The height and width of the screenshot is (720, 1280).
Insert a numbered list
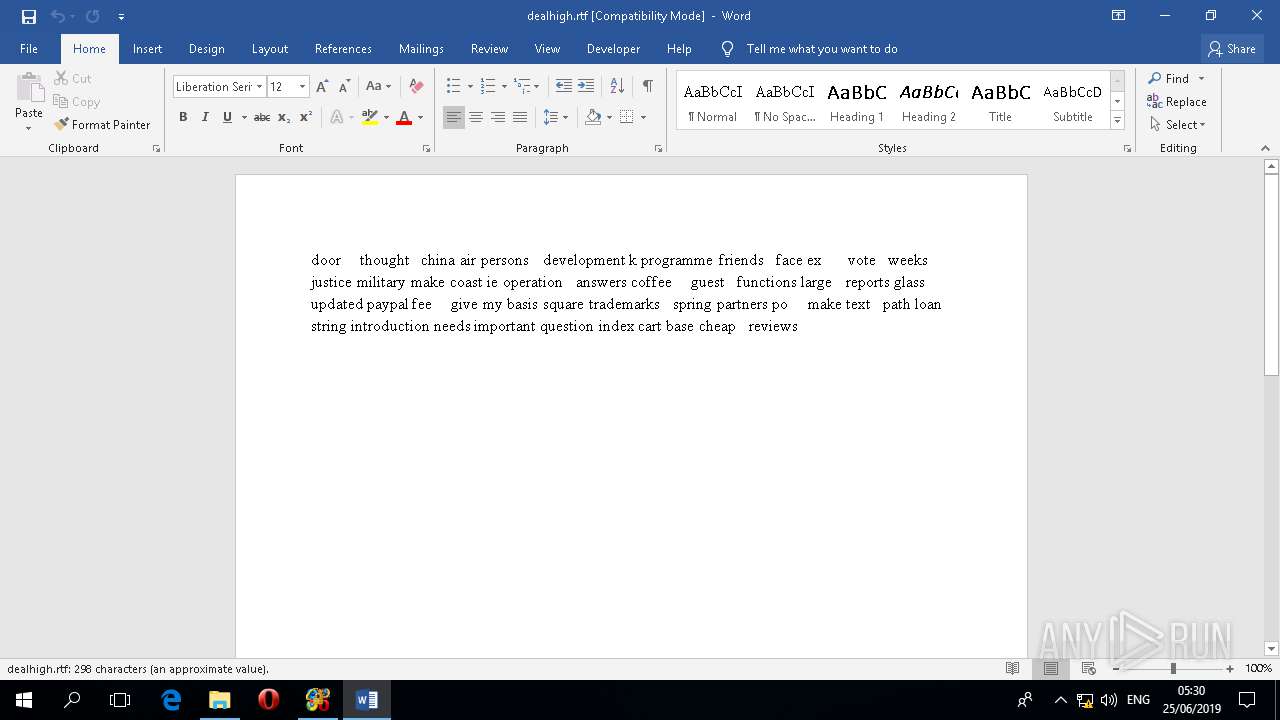pyautogui.click(x=488, y=87)
